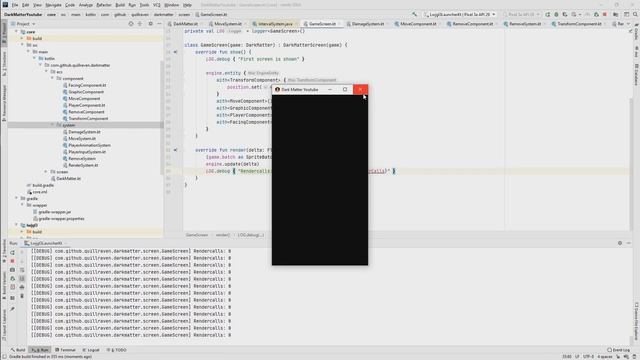Select gradle-wrapper.properties in project tree
The width and height of the screenshot is (640, 360).
[x=61, y=219]
